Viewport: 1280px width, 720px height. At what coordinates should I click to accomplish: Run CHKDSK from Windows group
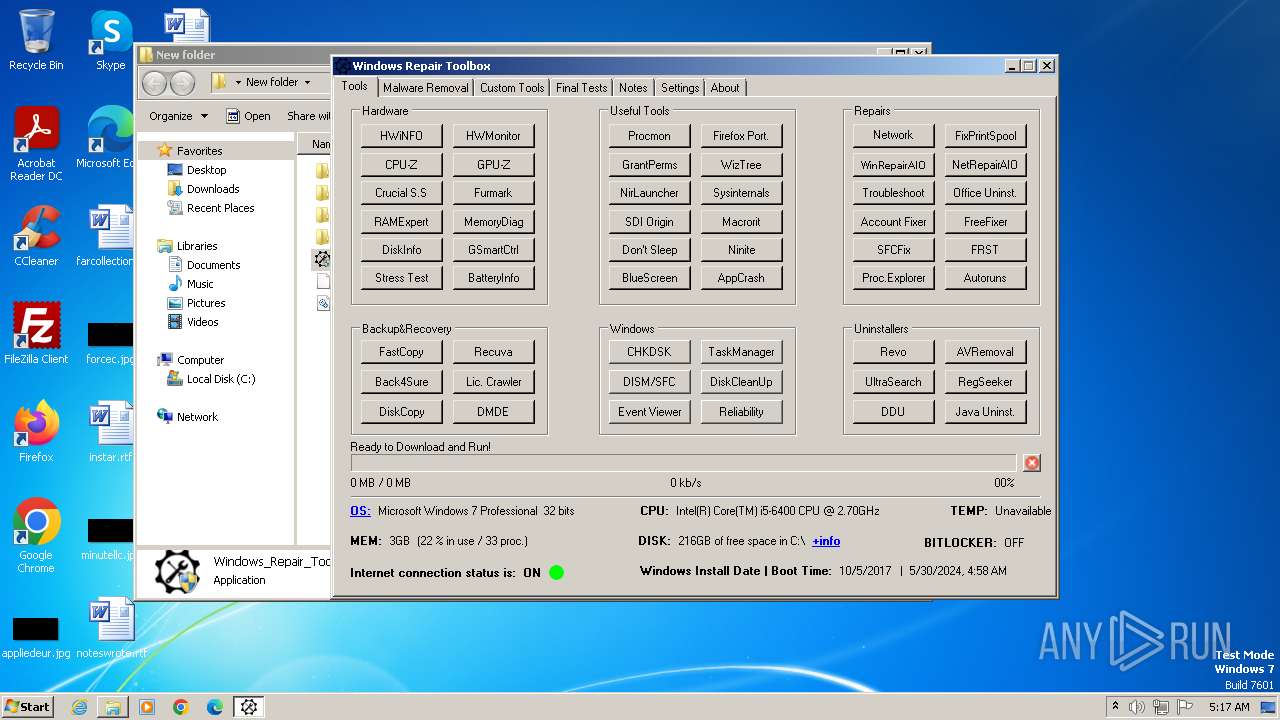click(x=649, y=352)
